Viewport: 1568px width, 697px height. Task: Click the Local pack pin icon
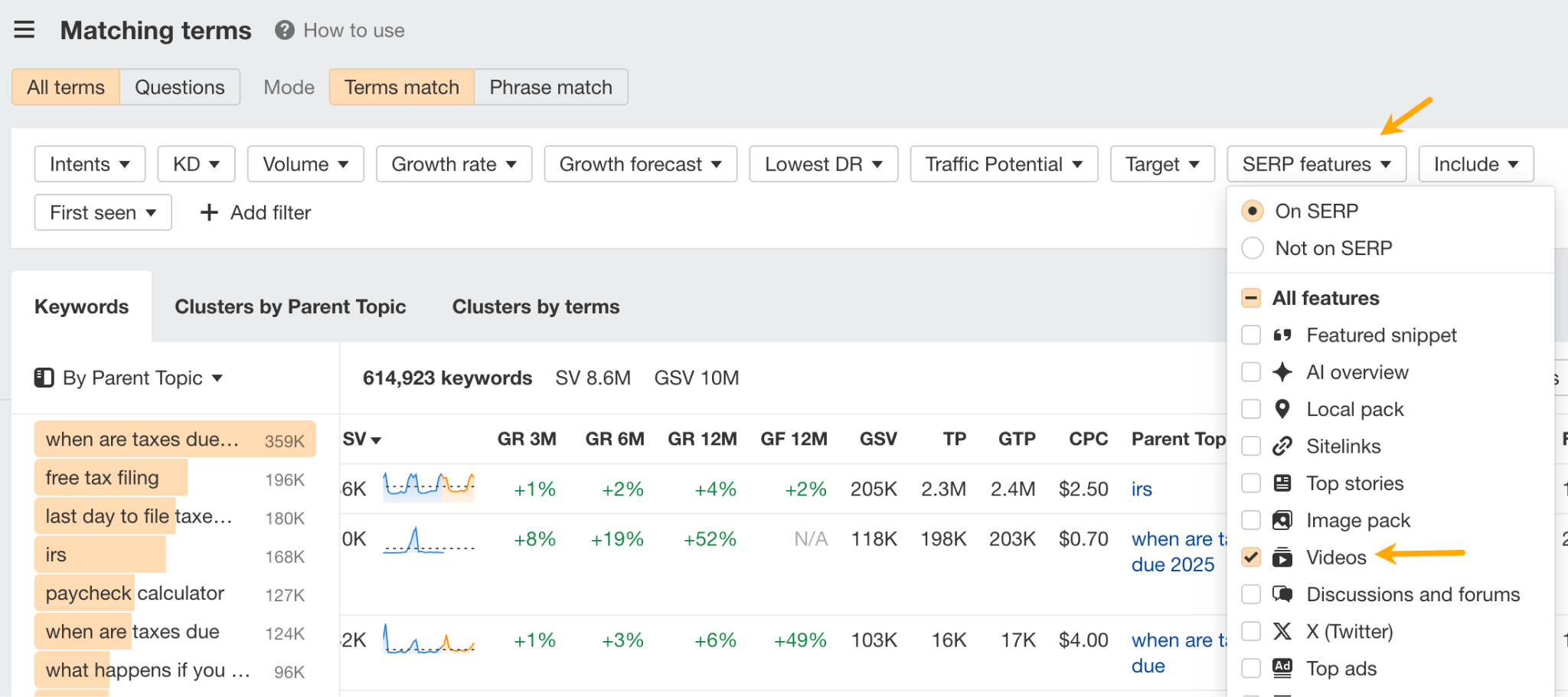click(x=1282, y=408)
